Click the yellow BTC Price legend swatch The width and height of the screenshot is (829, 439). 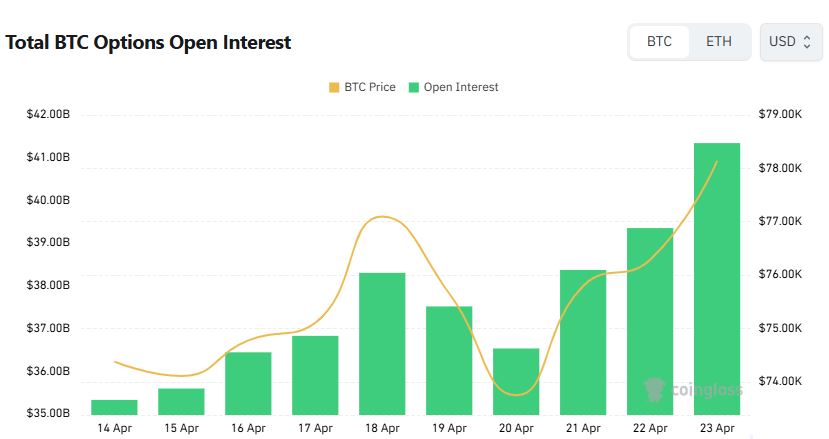click(333, 87)
